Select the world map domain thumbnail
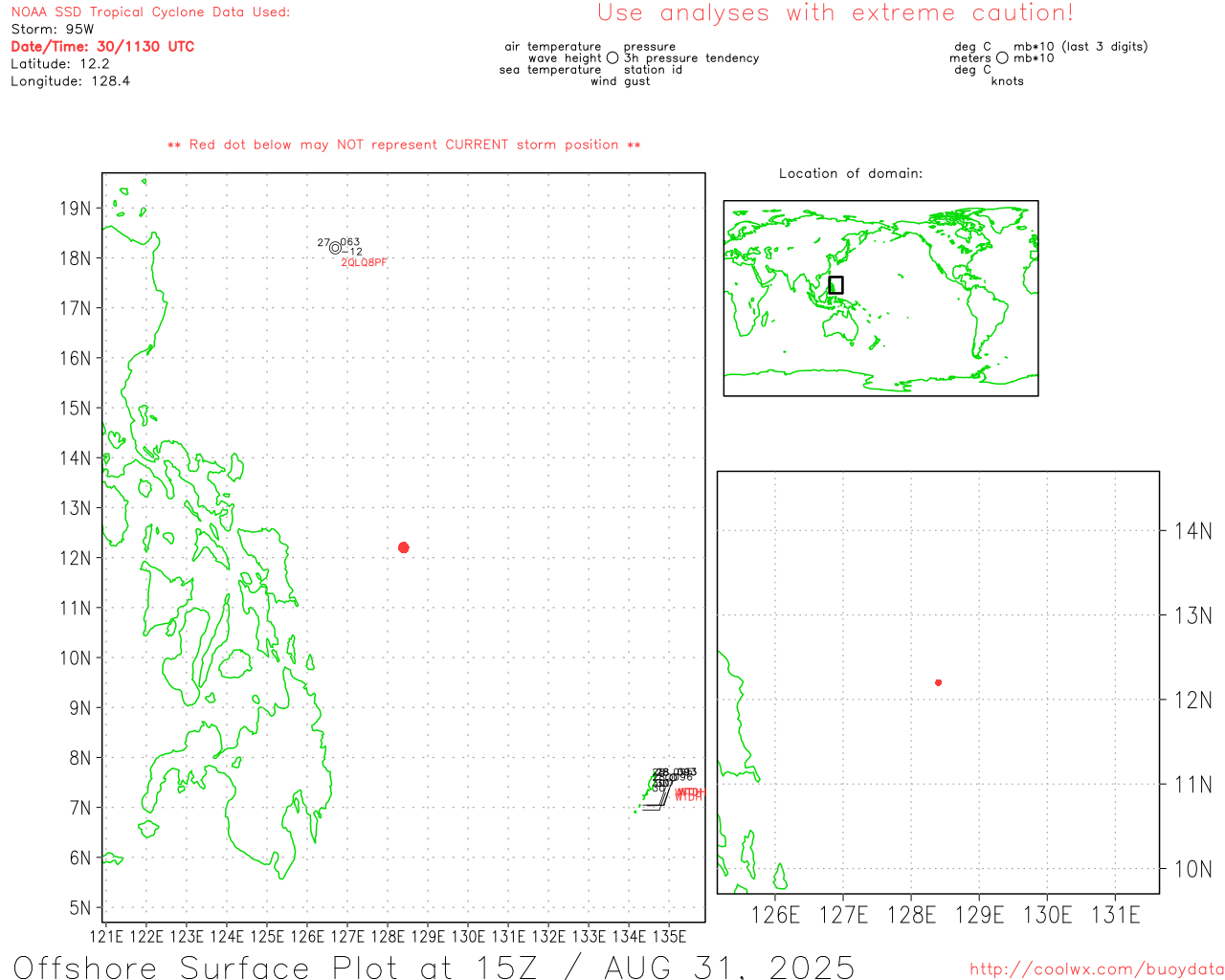The height and width of the screenshot is (980, 1225). pos(880,299)
